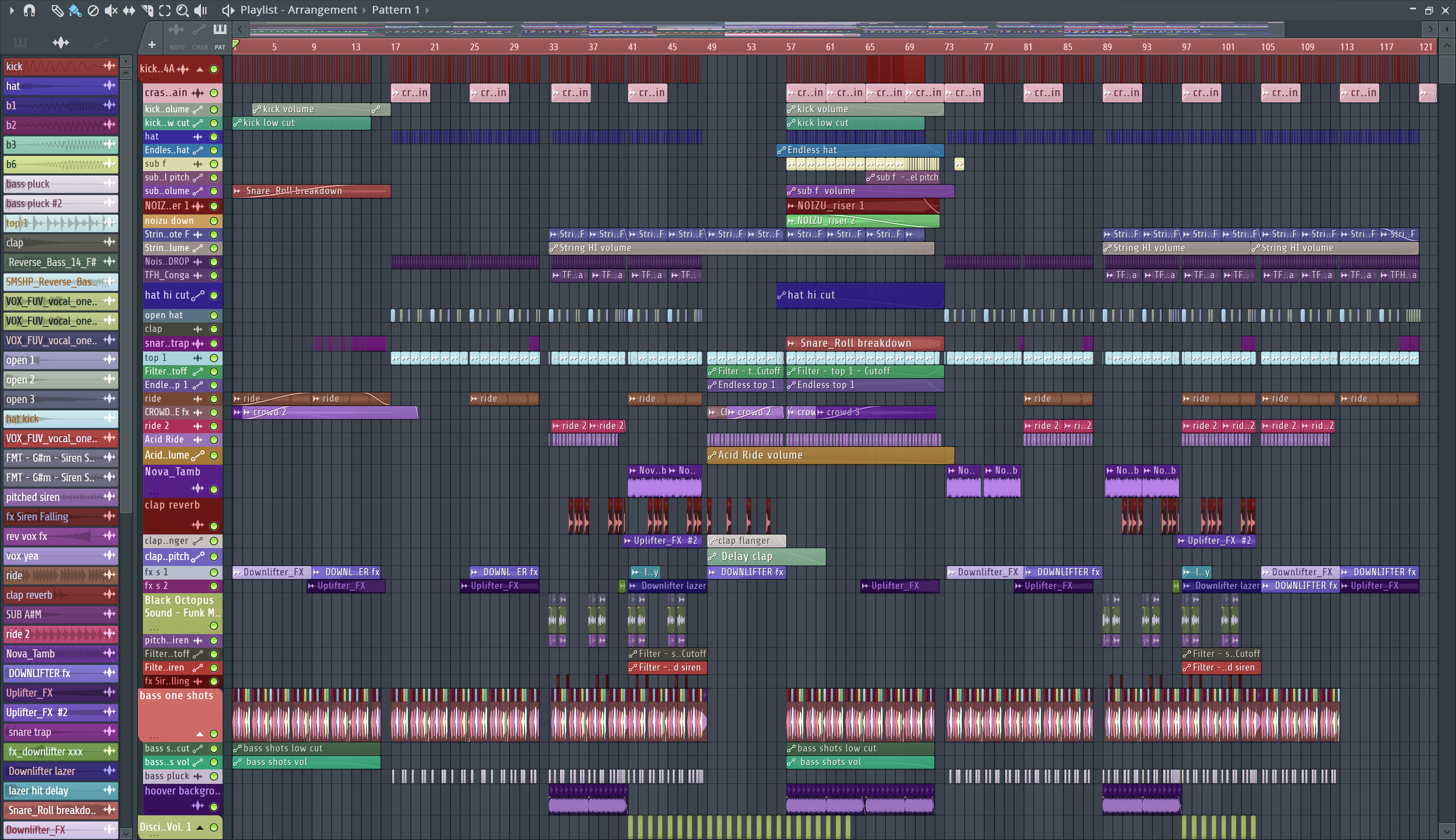The width and height of the screenshot is (1456, 840).
Task: Click the Pattern 1 label
Action: pyautogui.click(x=396, y=10)
